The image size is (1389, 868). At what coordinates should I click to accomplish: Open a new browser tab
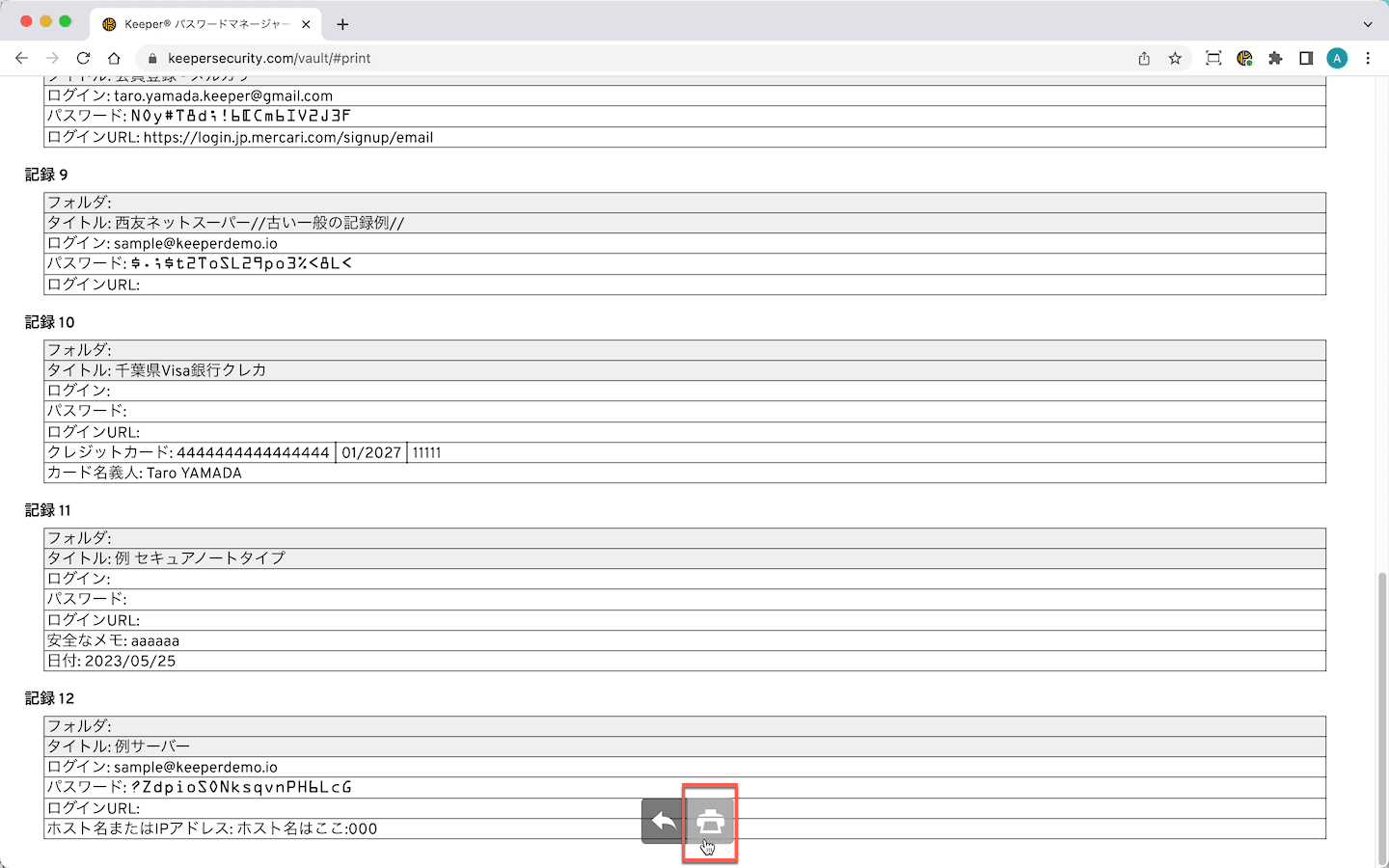tap(342, 24)
